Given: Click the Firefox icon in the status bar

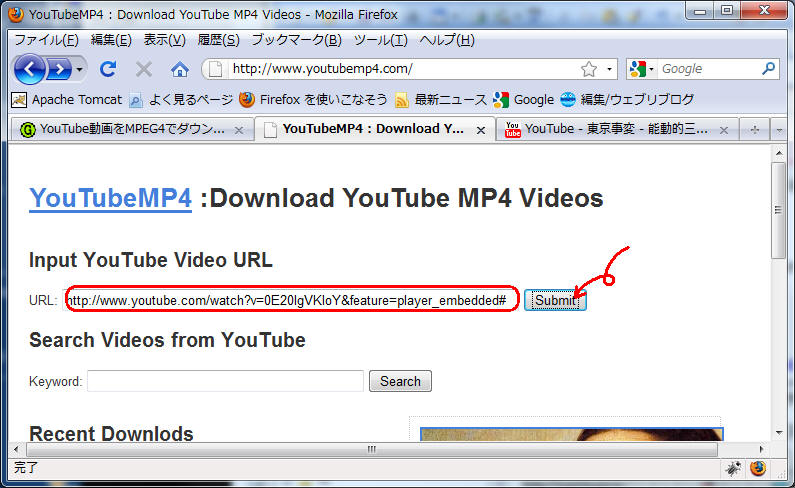Looking at the screenshot, I should click(x=757, y=467).
